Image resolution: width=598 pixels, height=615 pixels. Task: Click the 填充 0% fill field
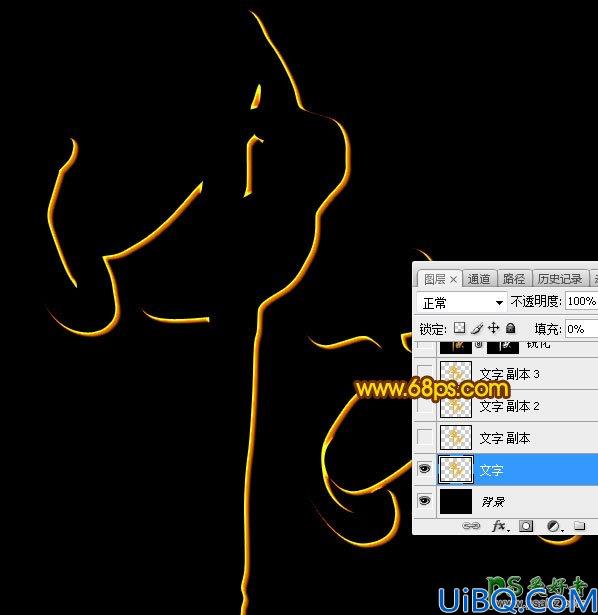582,329
